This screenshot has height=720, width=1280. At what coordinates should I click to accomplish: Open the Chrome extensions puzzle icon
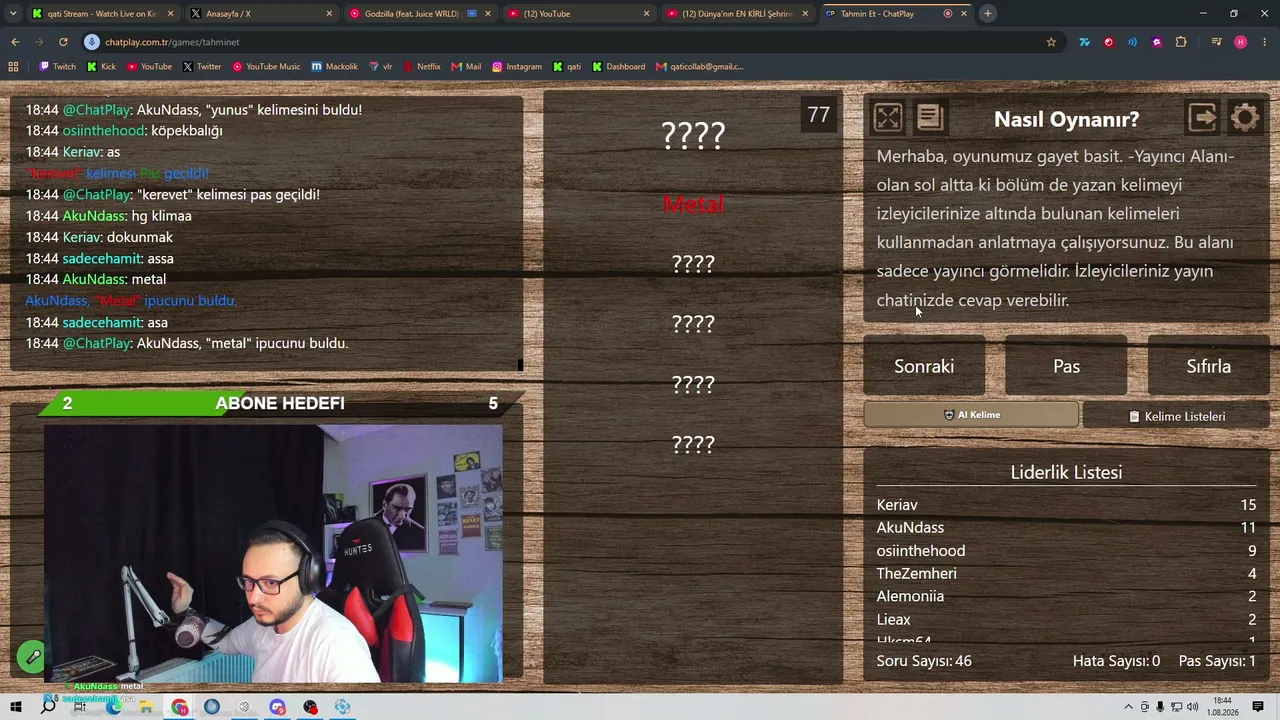click(1181, 42)
